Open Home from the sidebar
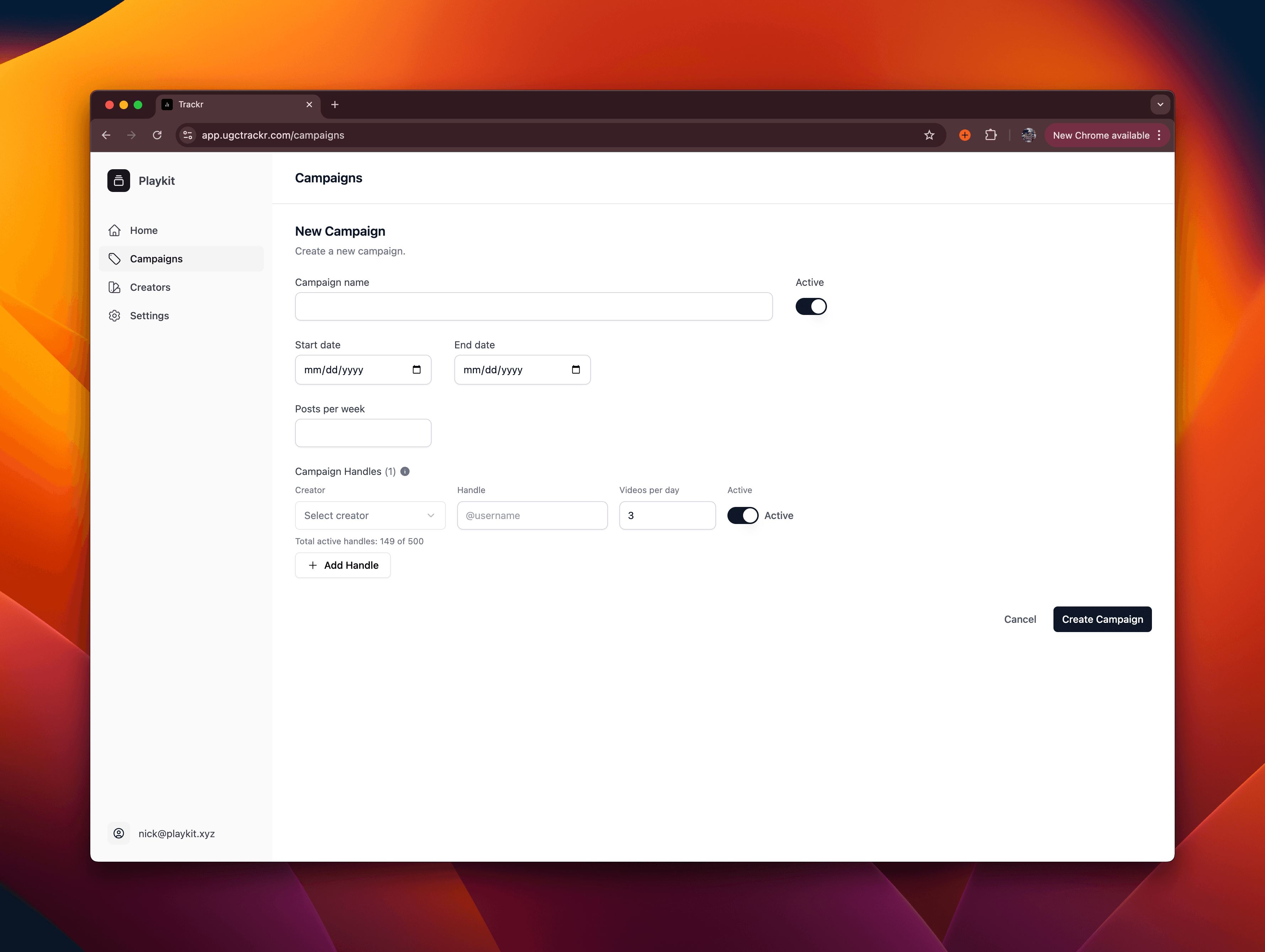The height and width of the screenshot is (952, 1265). point(181,230)
